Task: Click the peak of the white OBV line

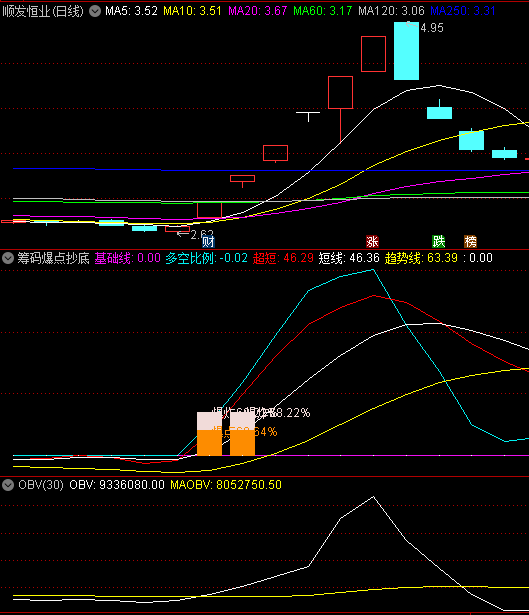Action: pos(373,497)
